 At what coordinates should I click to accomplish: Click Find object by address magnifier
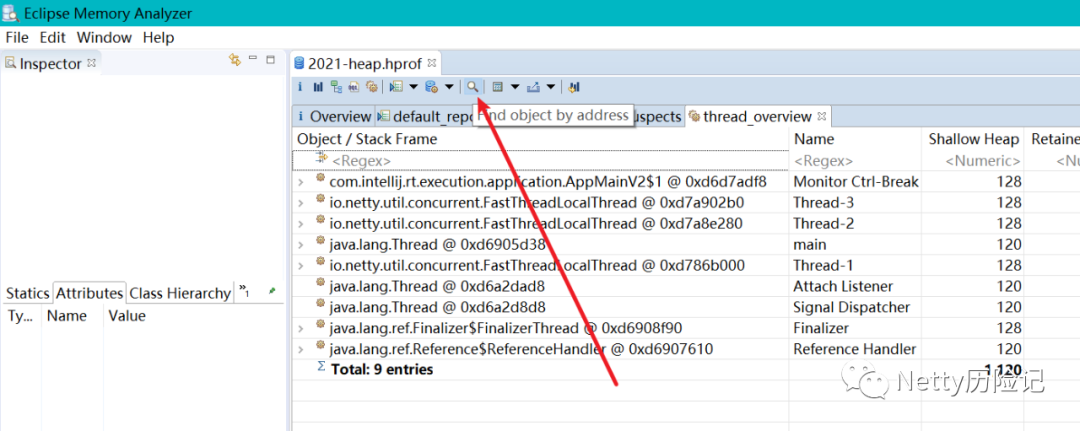[472, 87]
